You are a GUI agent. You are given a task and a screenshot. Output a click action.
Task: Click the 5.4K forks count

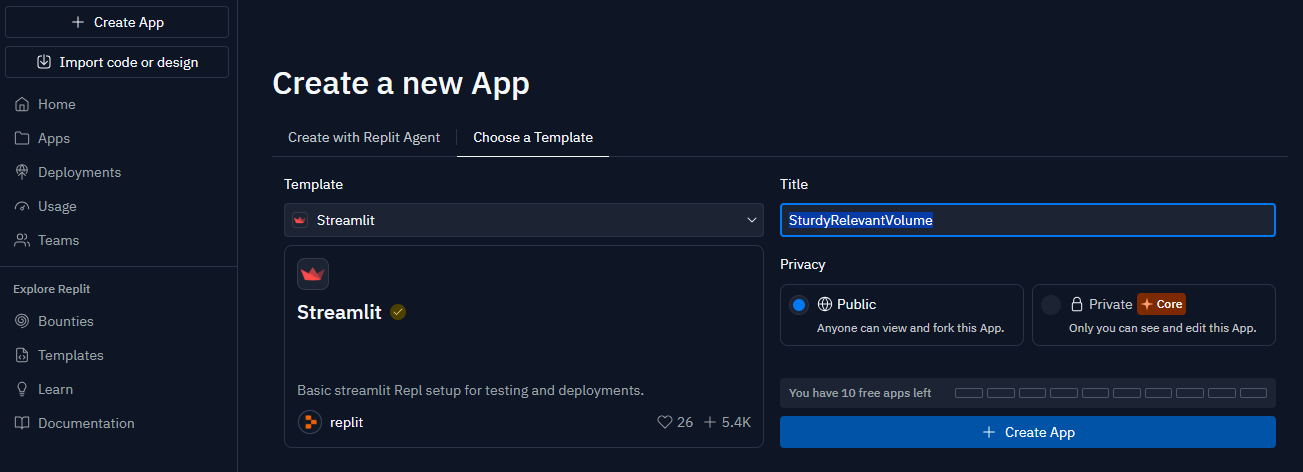736,422
